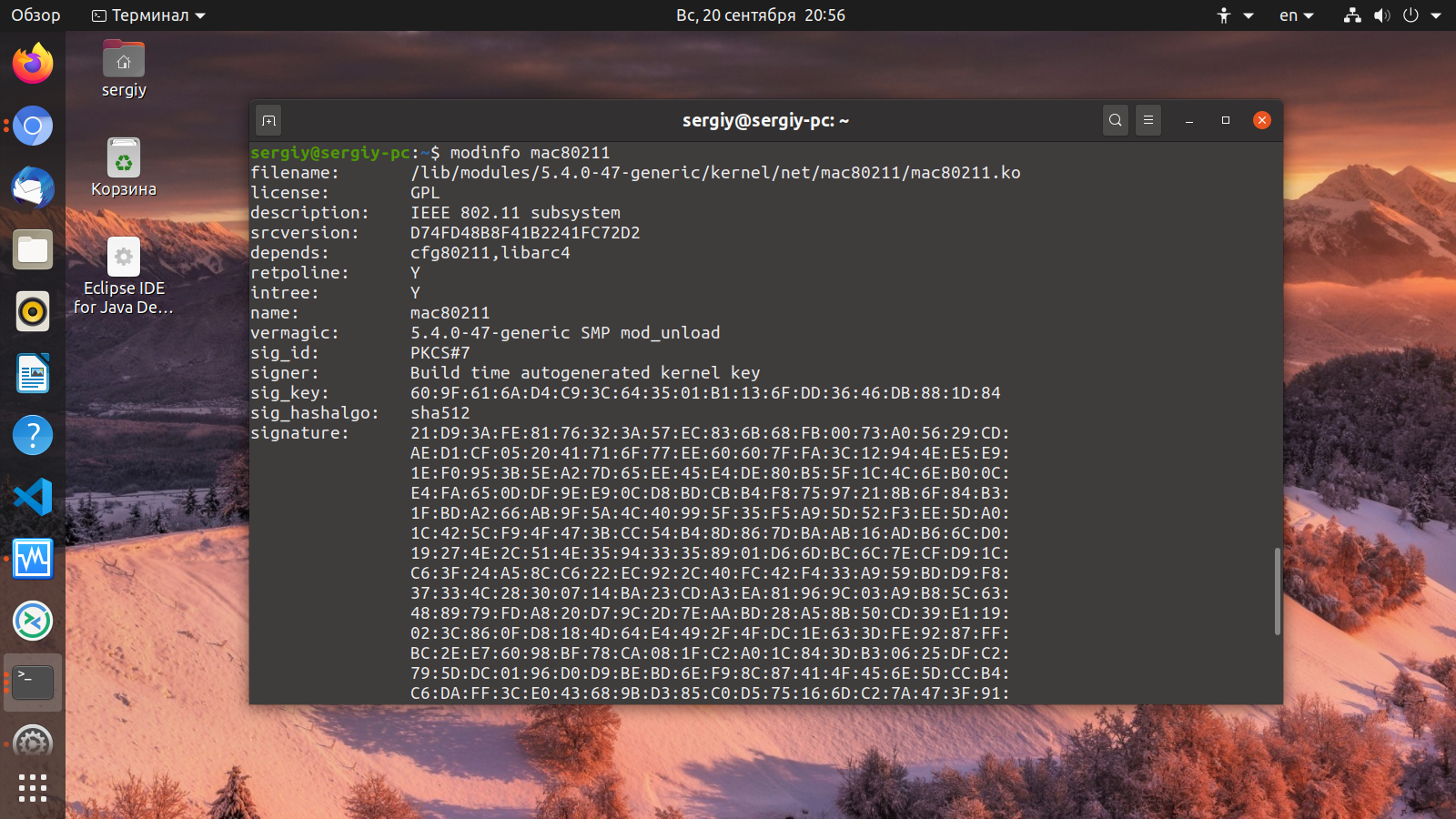This screenshot has height=819, width=1456.
Task: Open Eclipse IDE desktop shortcut
Action: click(x=124, y=277)
